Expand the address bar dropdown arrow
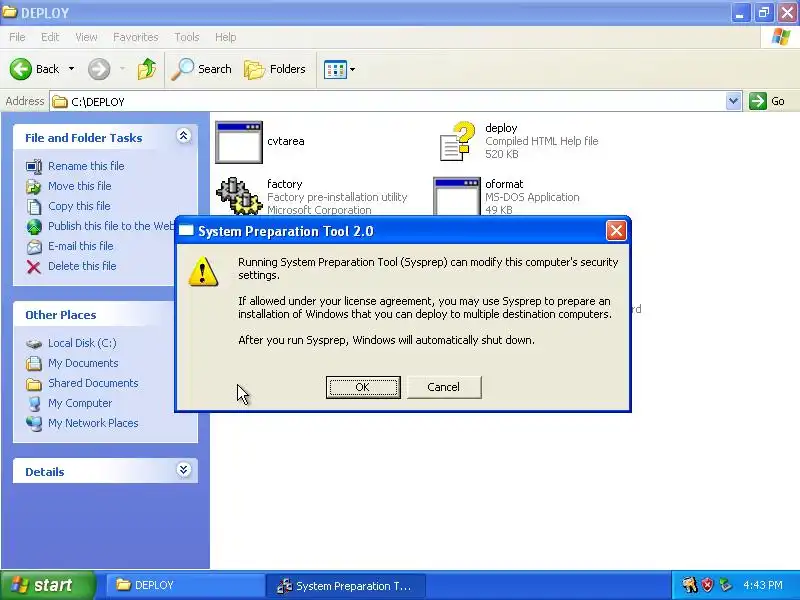 (x=733, y=101)
